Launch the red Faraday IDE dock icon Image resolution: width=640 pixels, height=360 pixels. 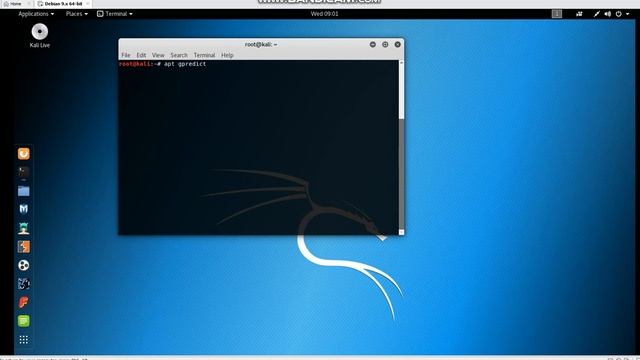point(24,302)
